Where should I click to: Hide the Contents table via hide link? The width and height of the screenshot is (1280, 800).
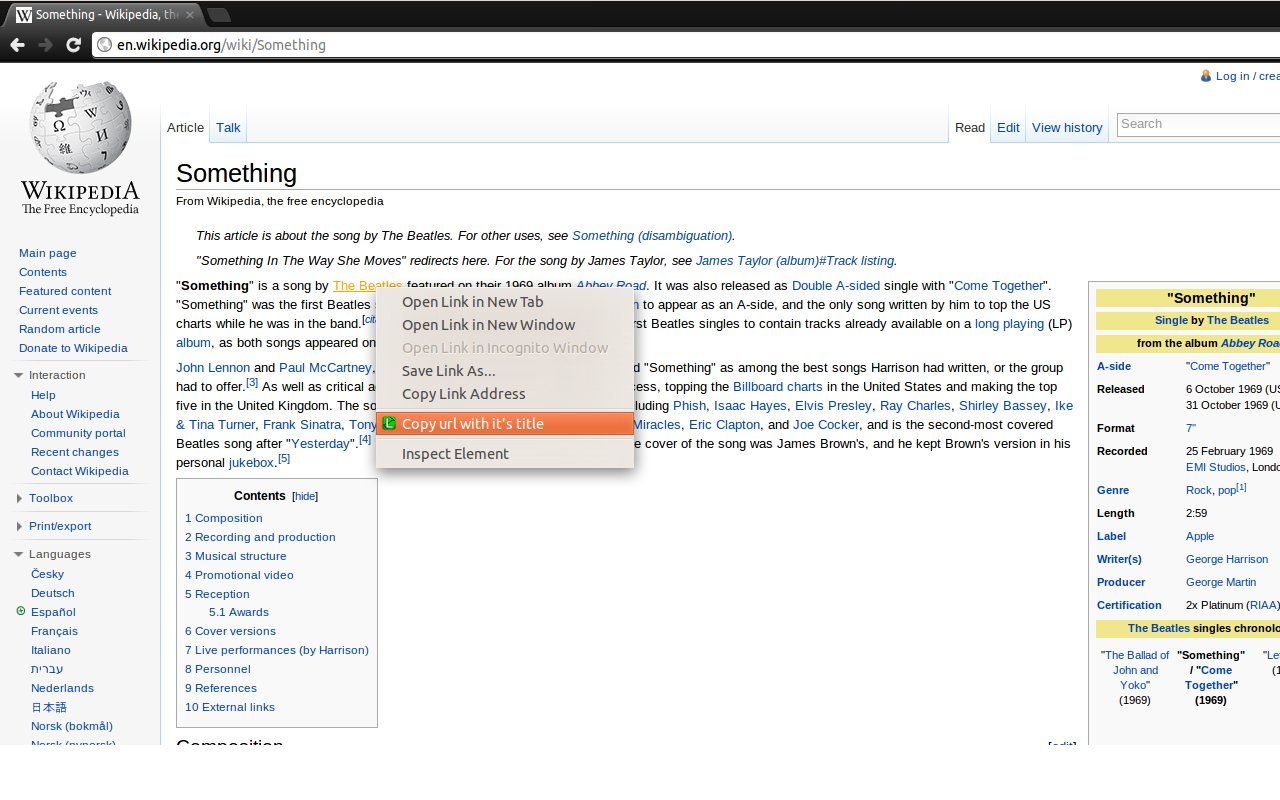click(305, 497)
